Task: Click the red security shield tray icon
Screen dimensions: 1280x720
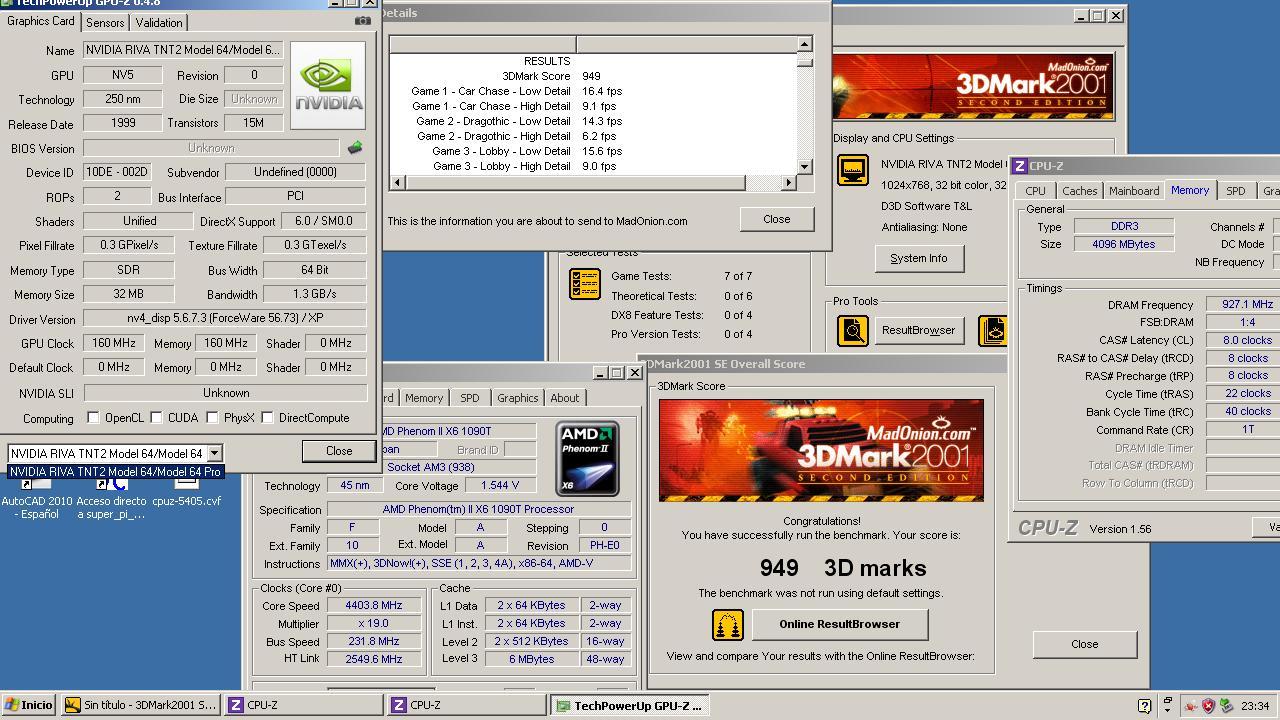Action: 1208,706
